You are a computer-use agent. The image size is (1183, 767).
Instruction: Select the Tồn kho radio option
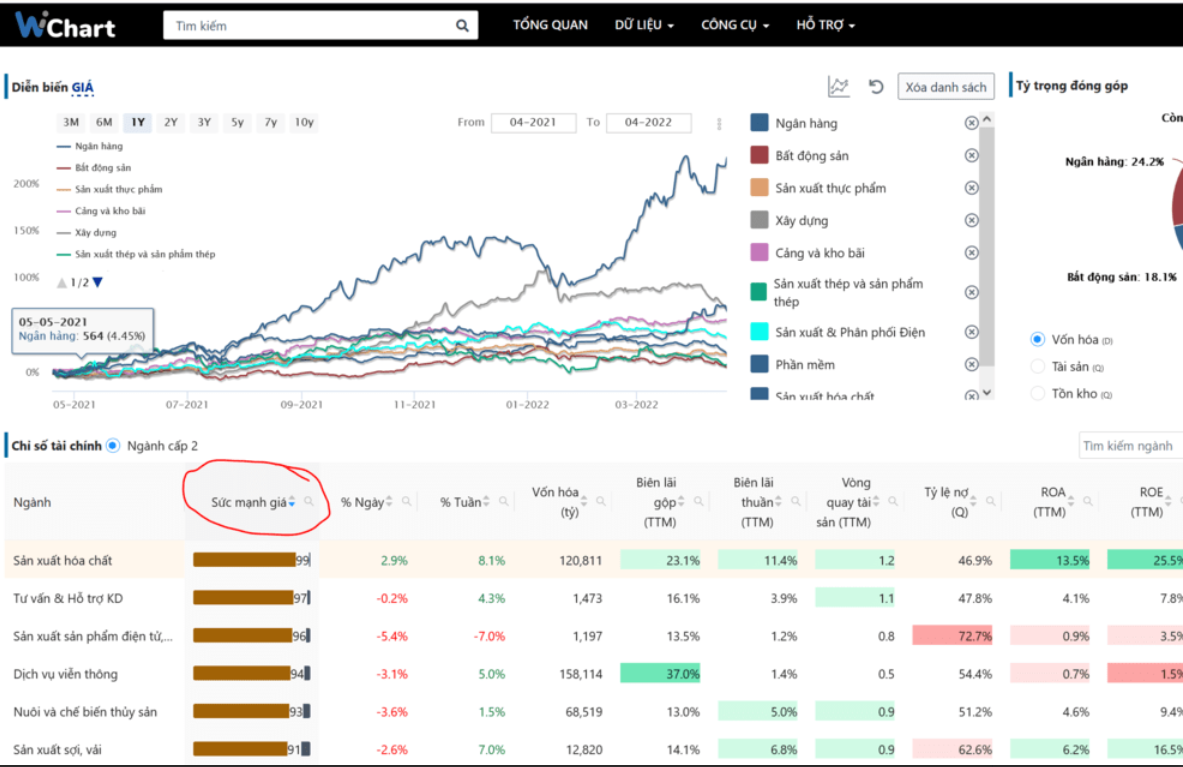pos(1037,394)
